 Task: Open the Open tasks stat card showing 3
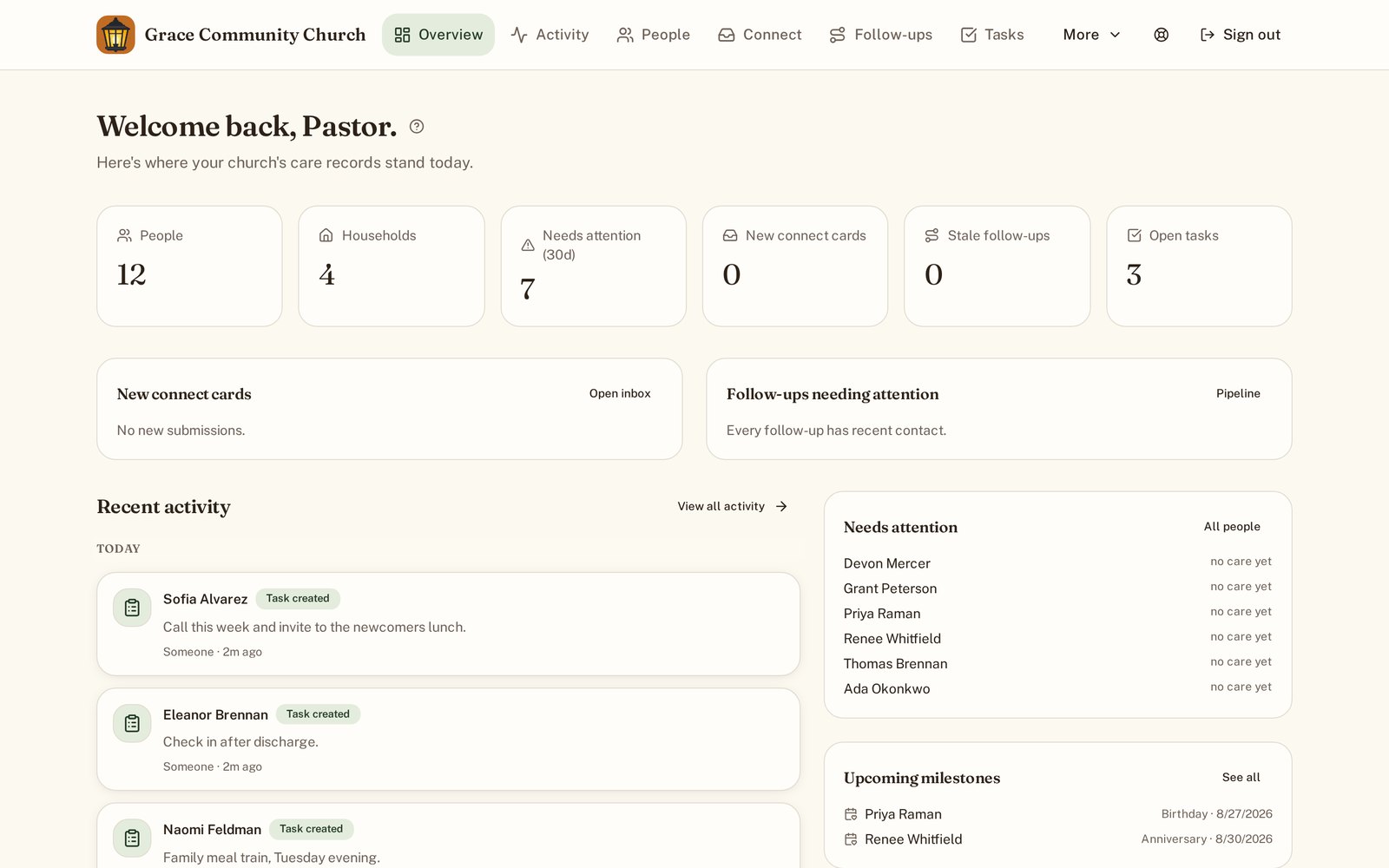(1199, 266)
